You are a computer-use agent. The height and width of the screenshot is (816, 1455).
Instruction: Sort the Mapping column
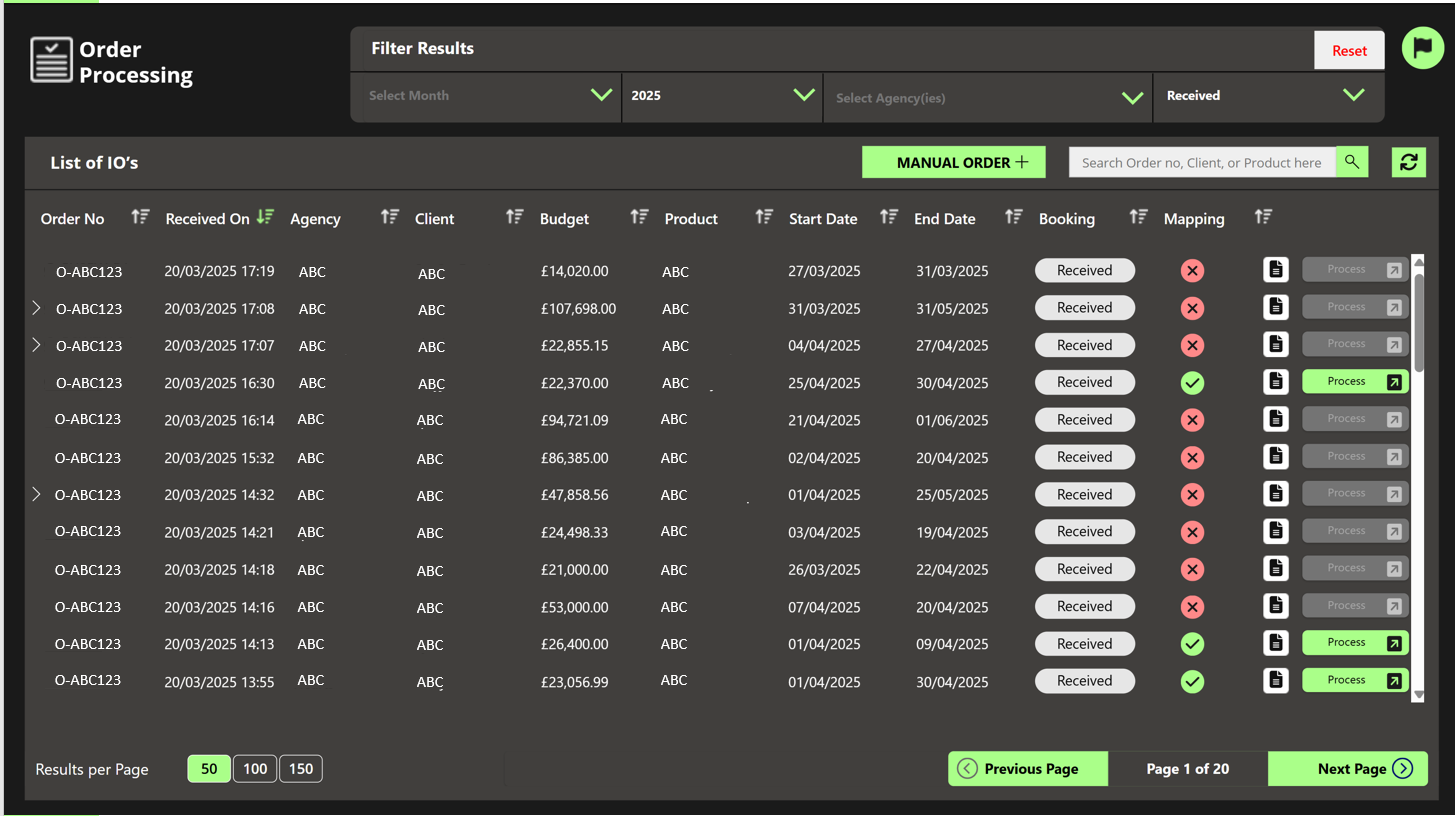pos(1263,217)
